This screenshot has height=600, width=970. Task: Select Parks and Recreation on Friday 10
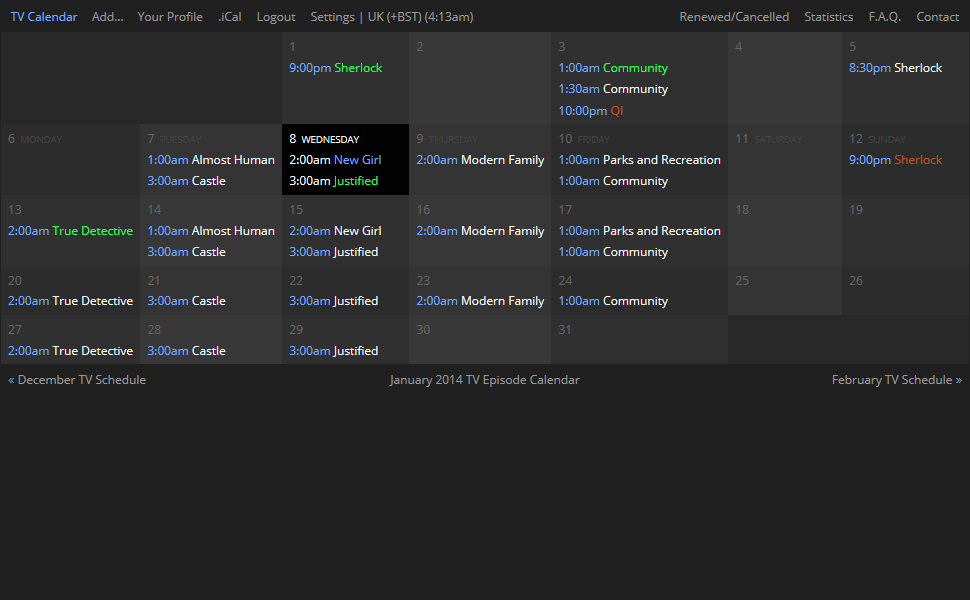point(661,160)
